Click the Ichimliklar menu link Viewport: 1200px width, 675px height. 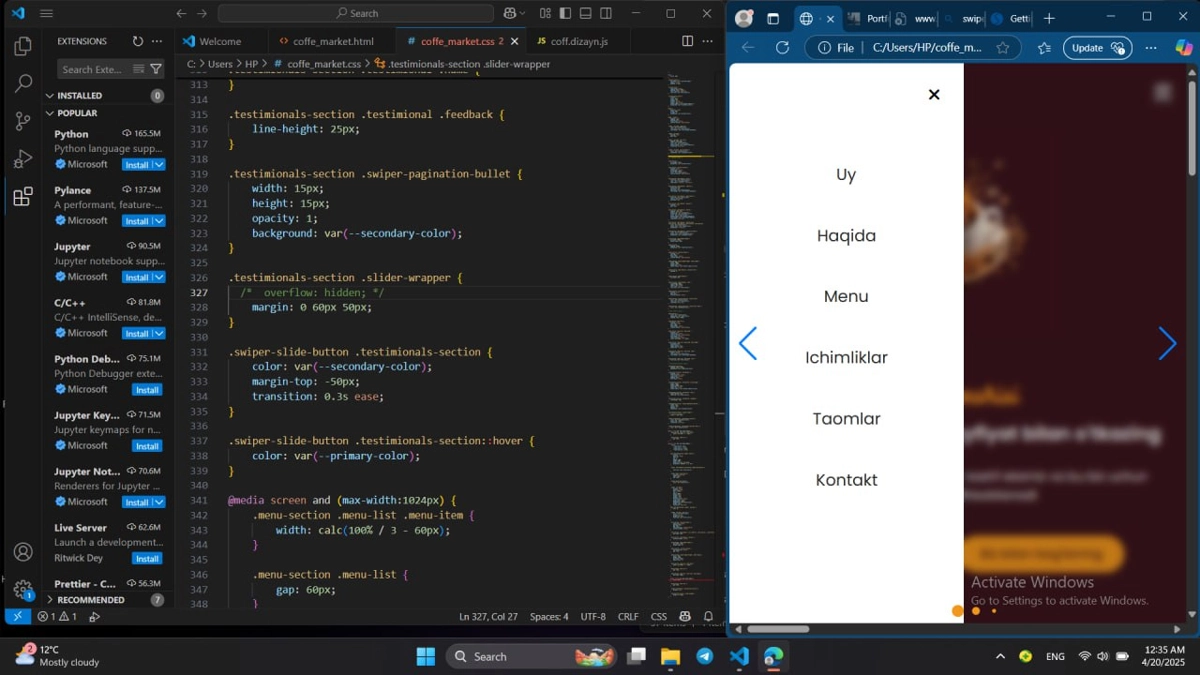click(x=846, y=358)
